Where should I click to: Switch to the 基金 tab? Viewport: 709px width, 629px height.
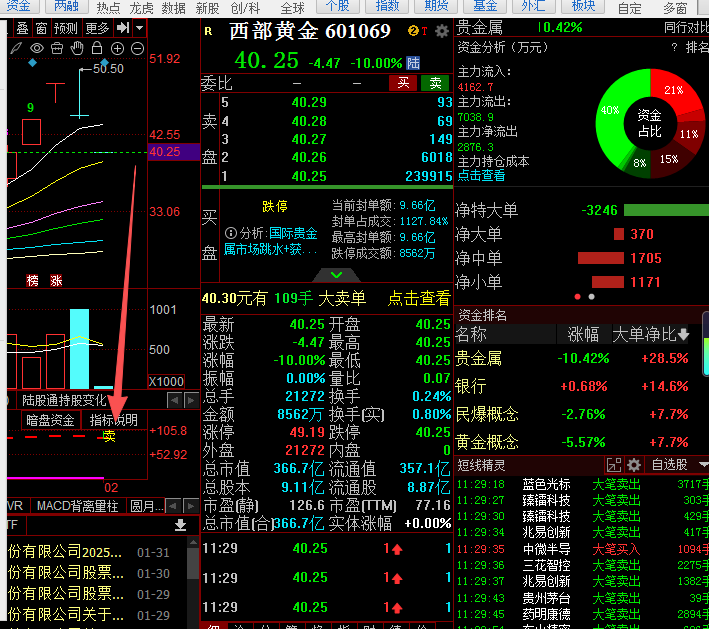pos(485,5)
